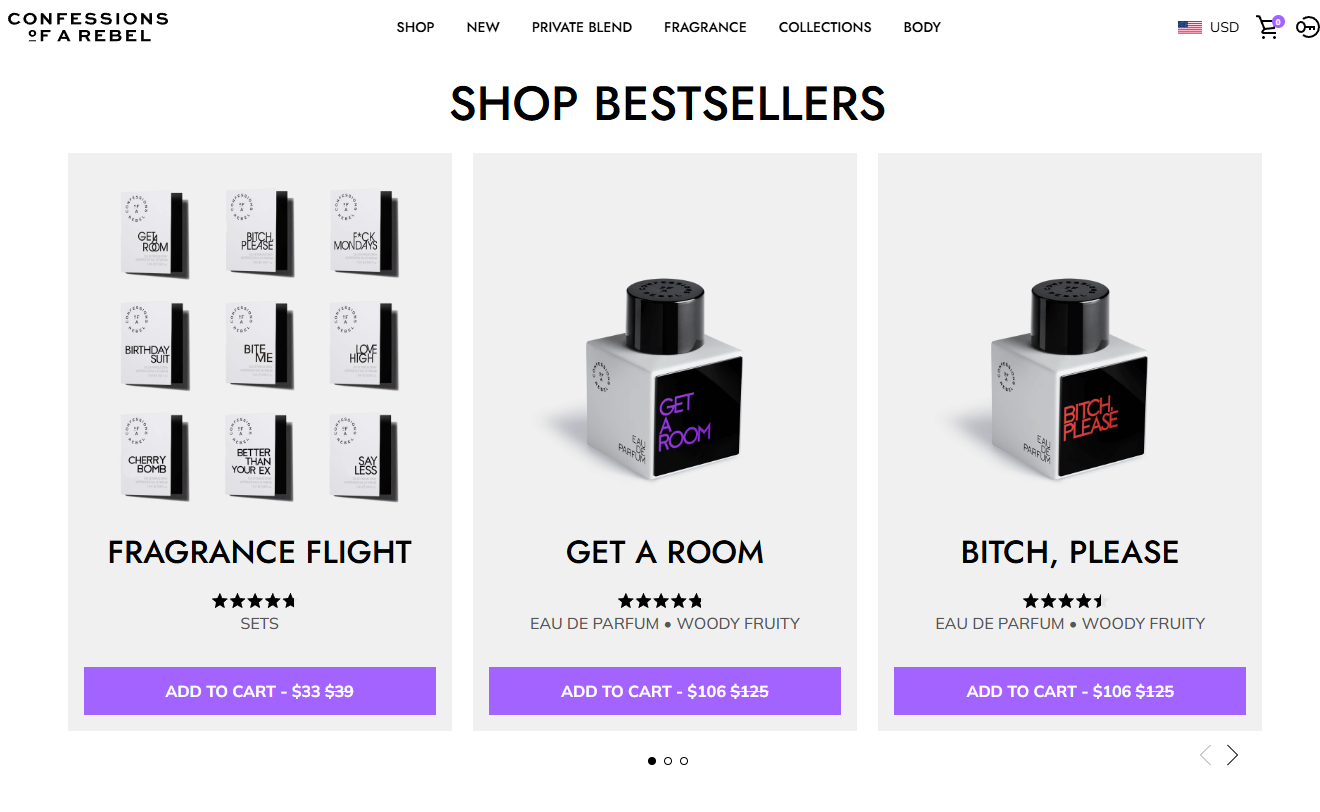1320x812 pixels.
Task: Click the BITCH, PLEASE product title
Action: point(1069,551)
